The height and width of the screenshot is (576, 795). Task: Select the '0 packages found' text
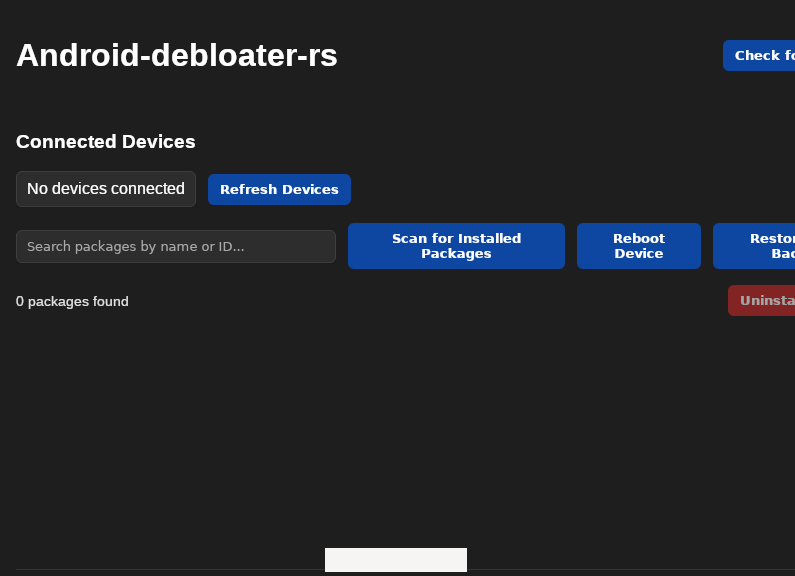click(x=72, y=302)
